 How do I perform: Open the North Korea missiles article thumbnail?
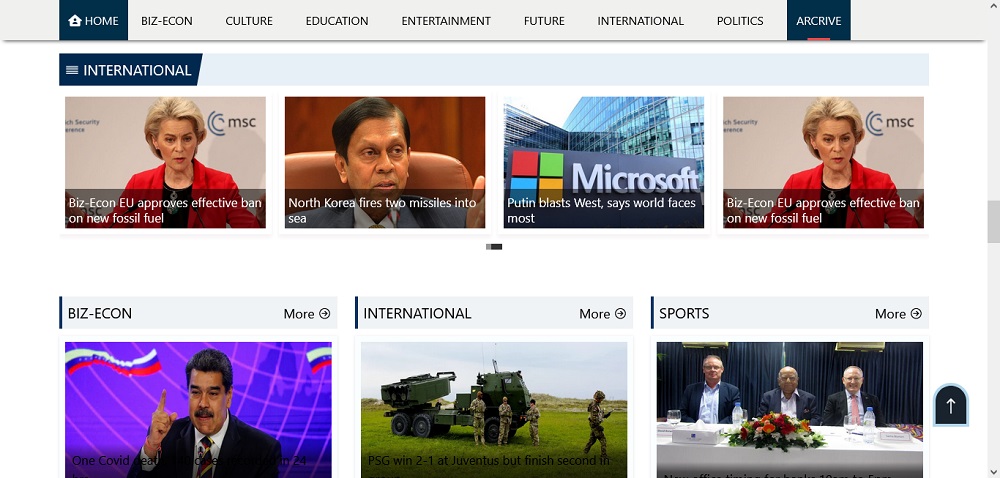click(385, 163)
